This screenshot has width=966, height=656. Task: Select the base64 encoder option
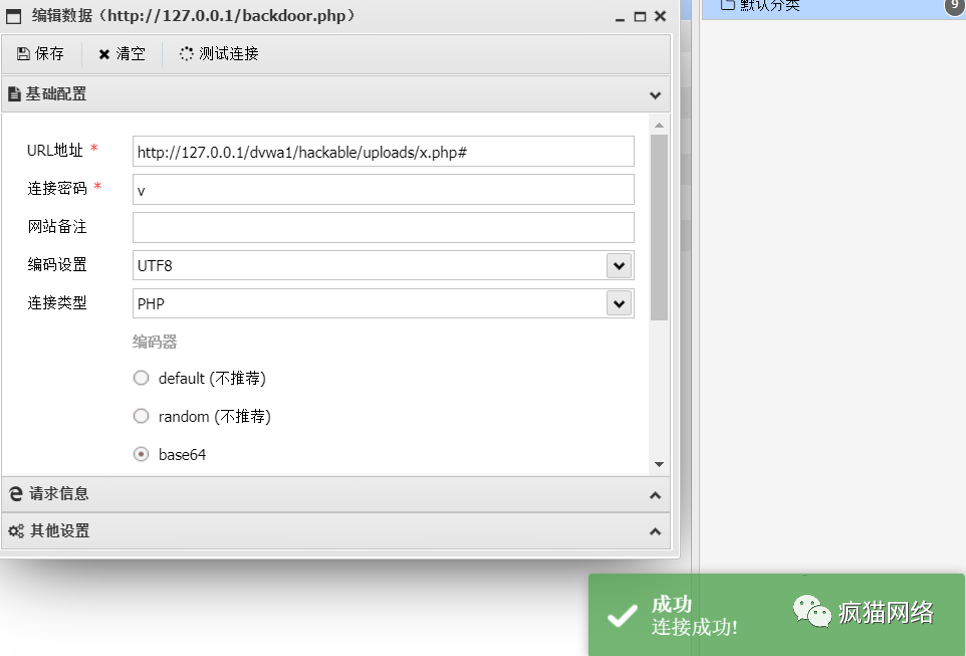(141, 453)
